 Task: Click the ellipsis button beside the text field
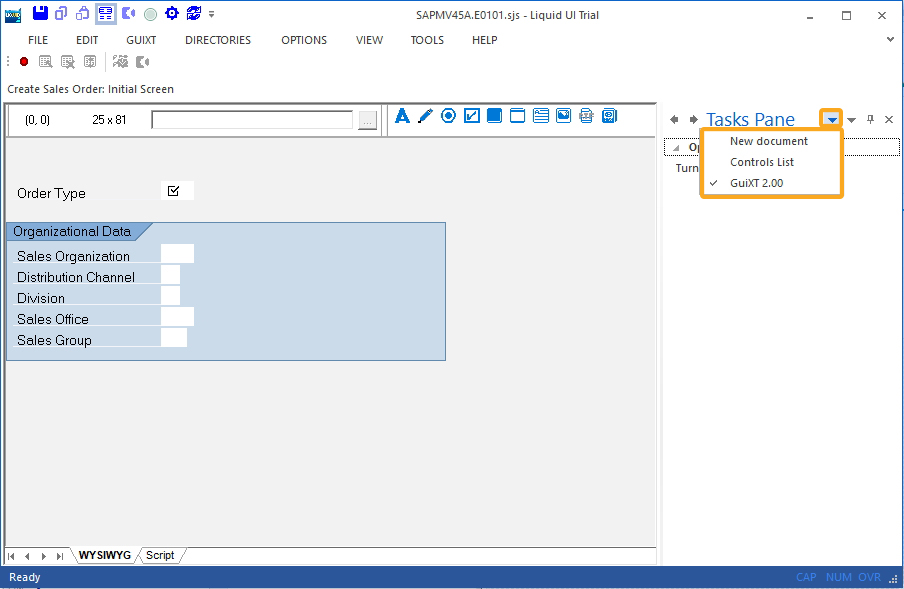367,120
